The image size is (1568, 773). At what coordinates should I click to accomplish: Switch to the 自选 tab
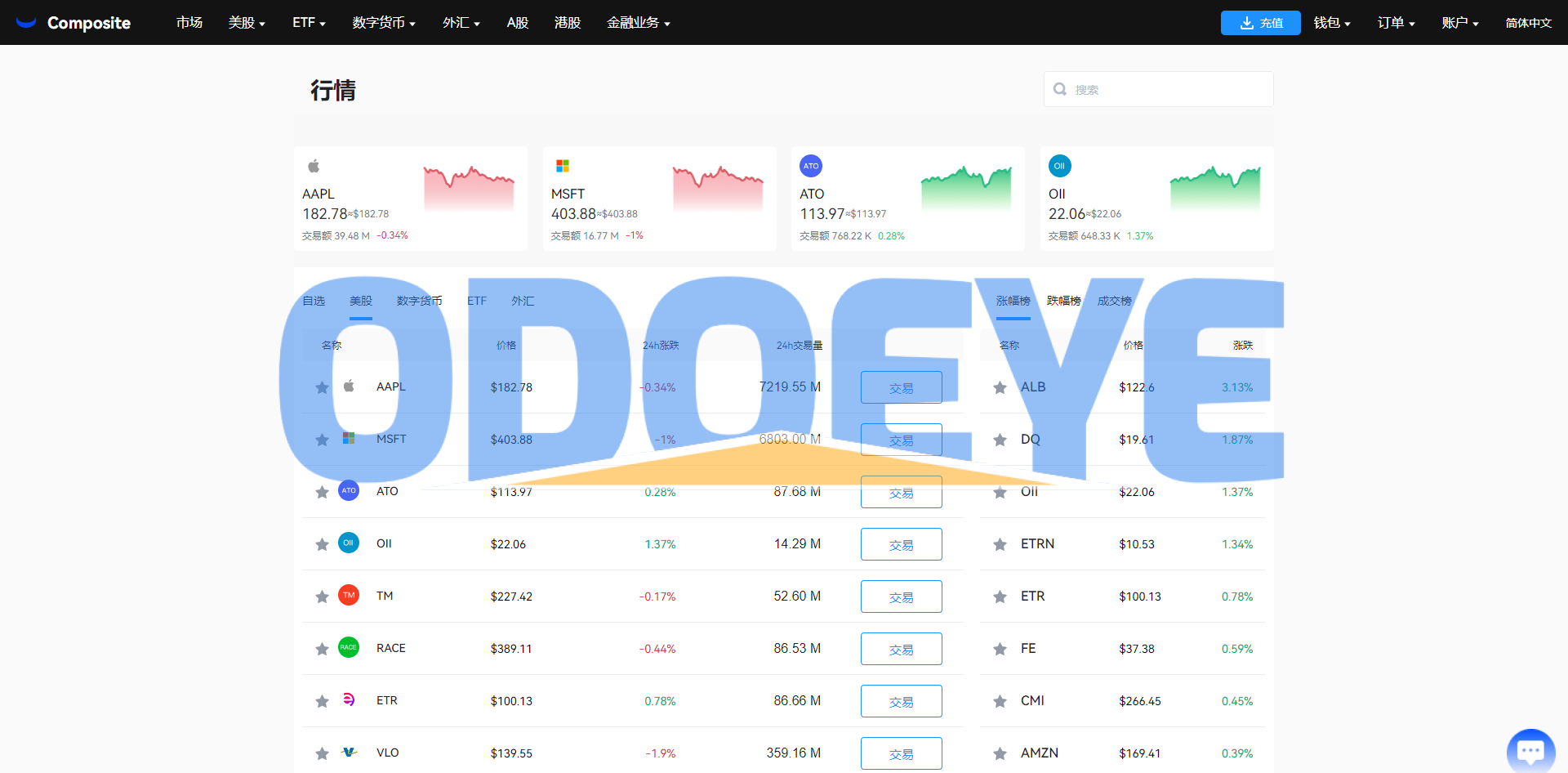(314, 302)
